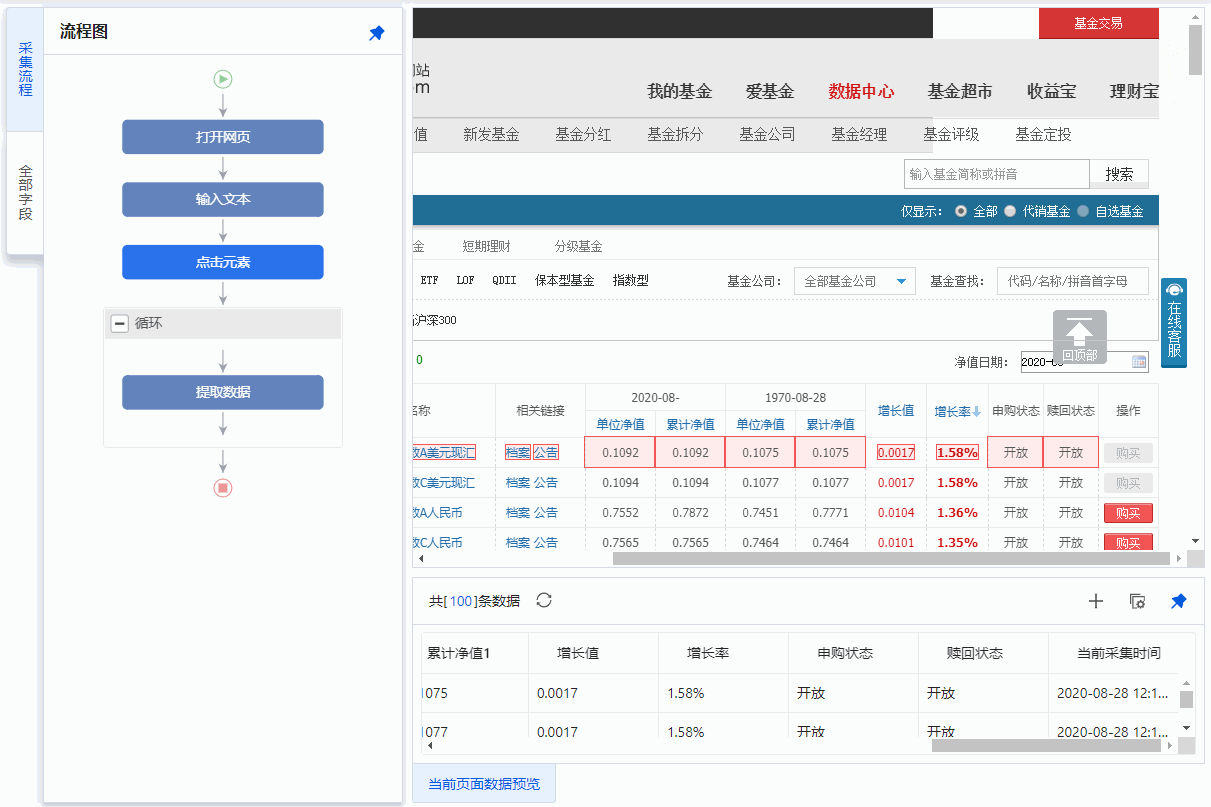Click the red stop node of flowchart
1211x807 pixels.
(223, 487)
